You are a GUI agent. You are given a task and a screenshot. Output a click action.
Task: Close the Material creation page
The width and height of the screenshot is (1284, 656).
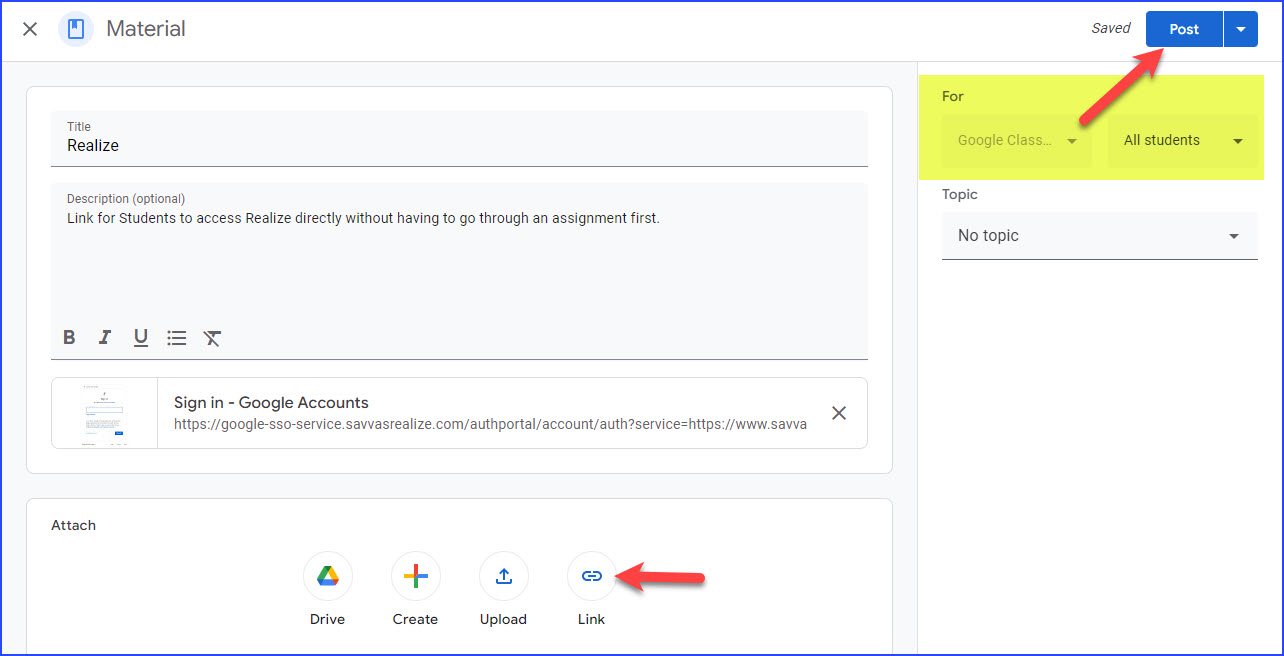click(x=29, y=29)
